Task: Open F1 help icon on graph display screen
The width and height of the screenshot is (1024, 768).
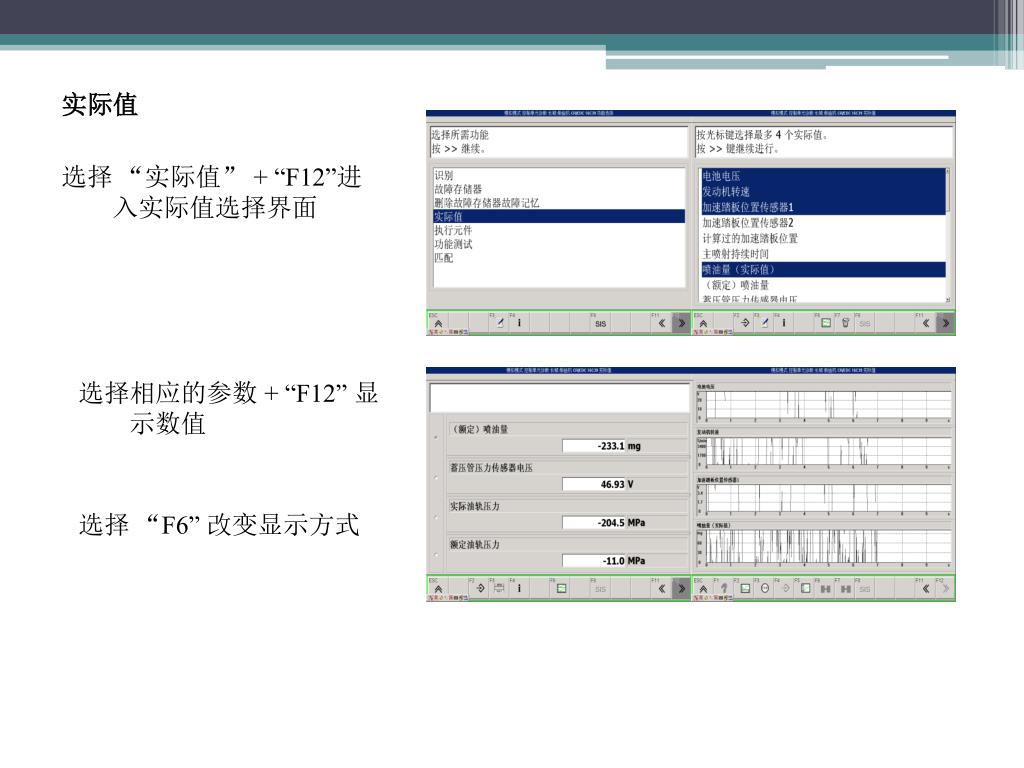Action: (x=724, y=588)
